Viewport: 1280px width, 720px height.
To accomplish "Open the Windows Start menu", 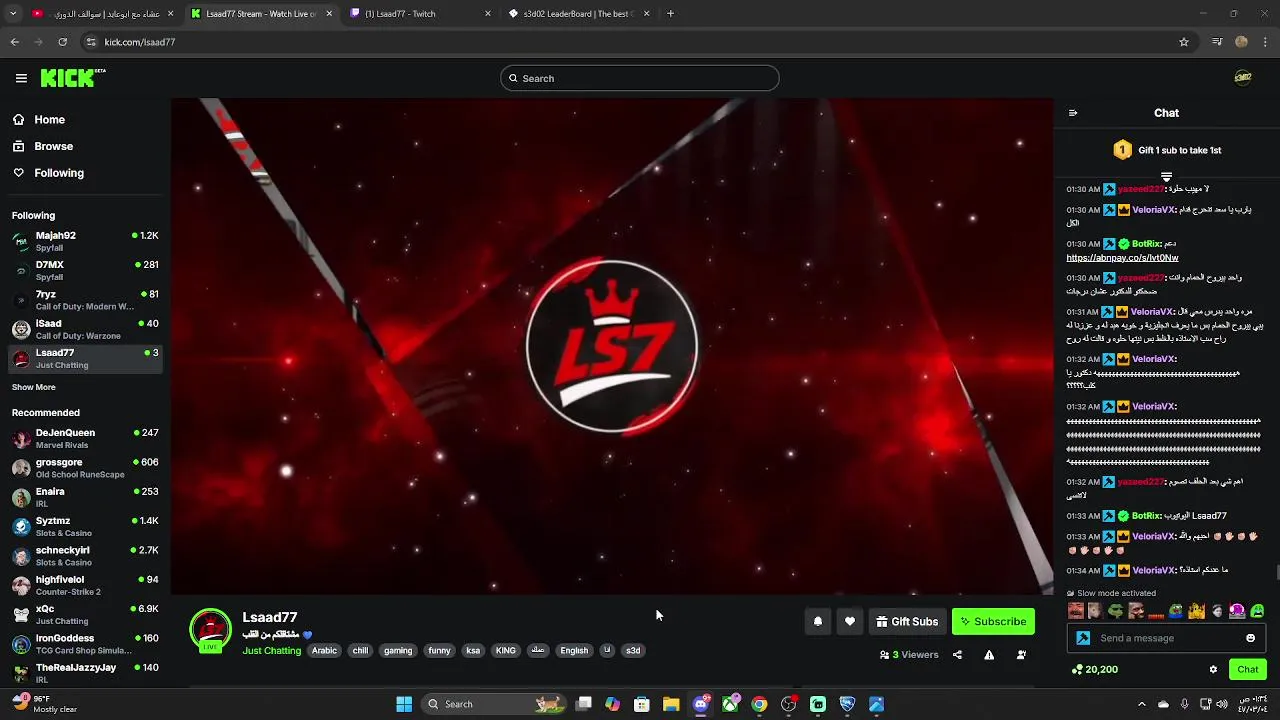I will (404, 704).
